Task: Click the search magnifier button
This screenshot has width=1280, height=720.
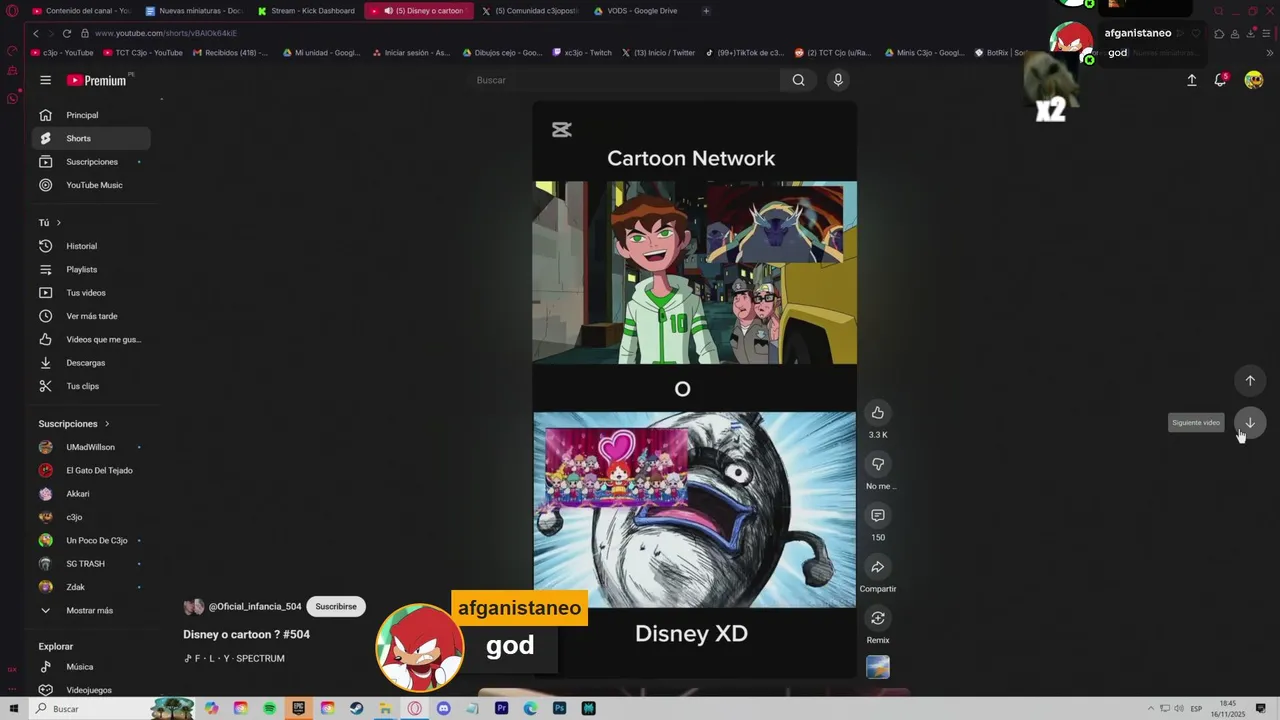Action: [798, 80]
